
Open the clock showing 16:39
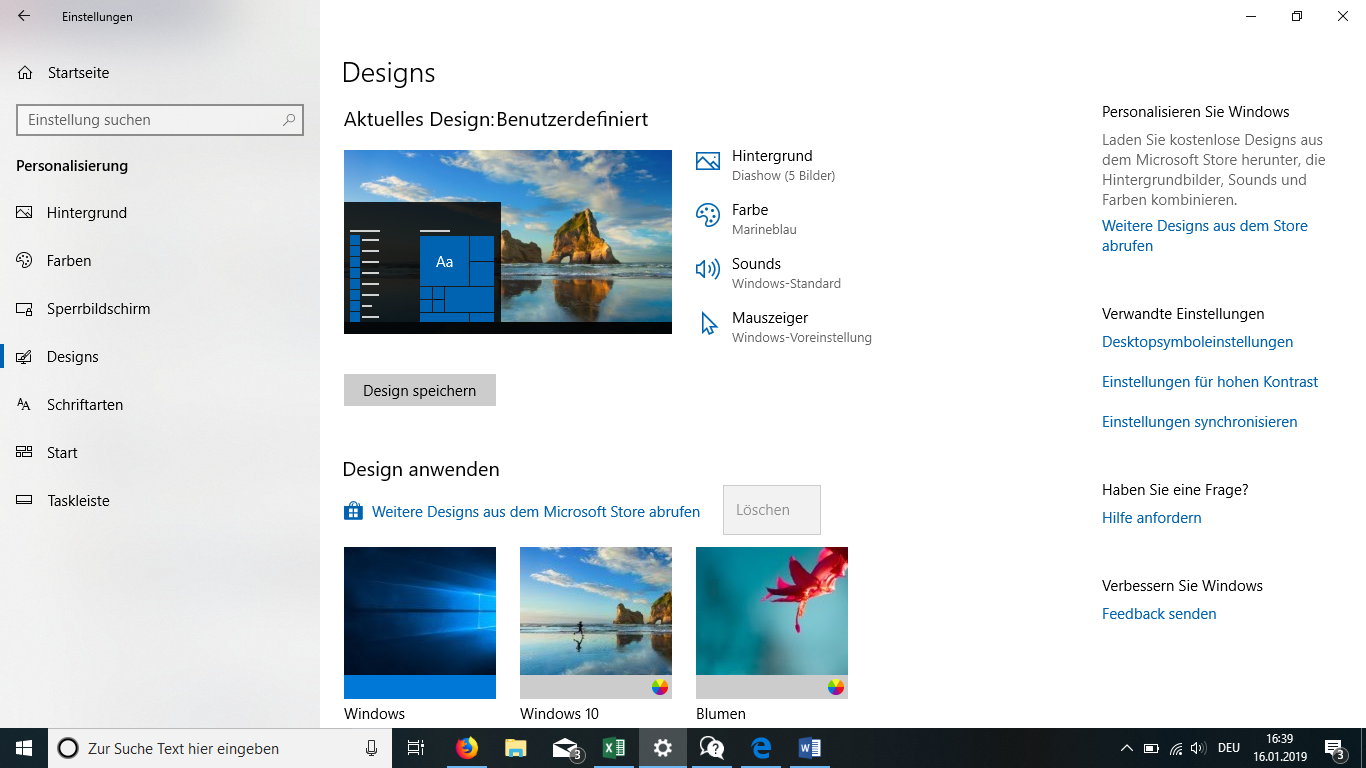(x=1279, y=748)
